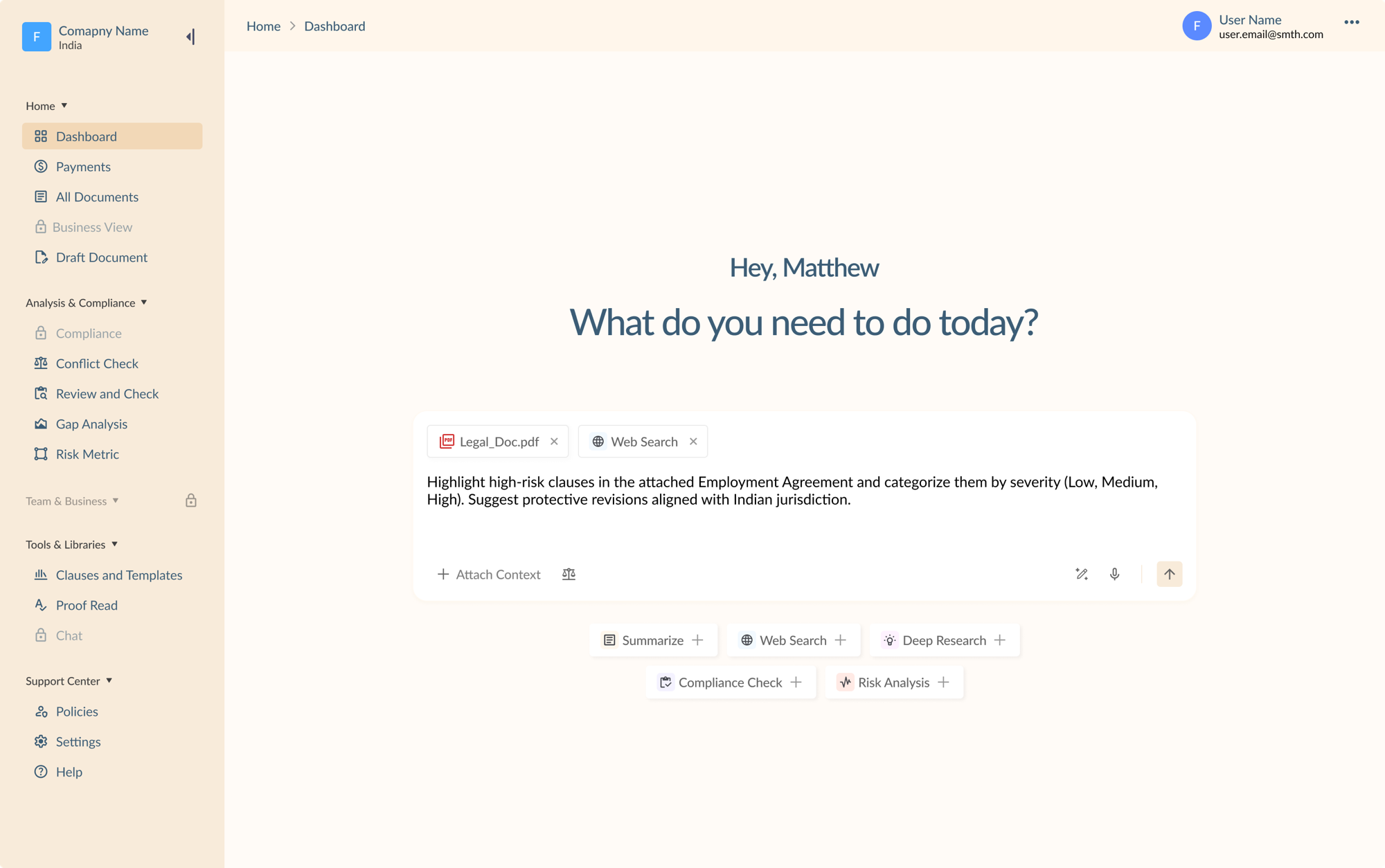1385x868 pixels.
Task: Click the Web Search chip in the prompt box
Action: (643, 442)
